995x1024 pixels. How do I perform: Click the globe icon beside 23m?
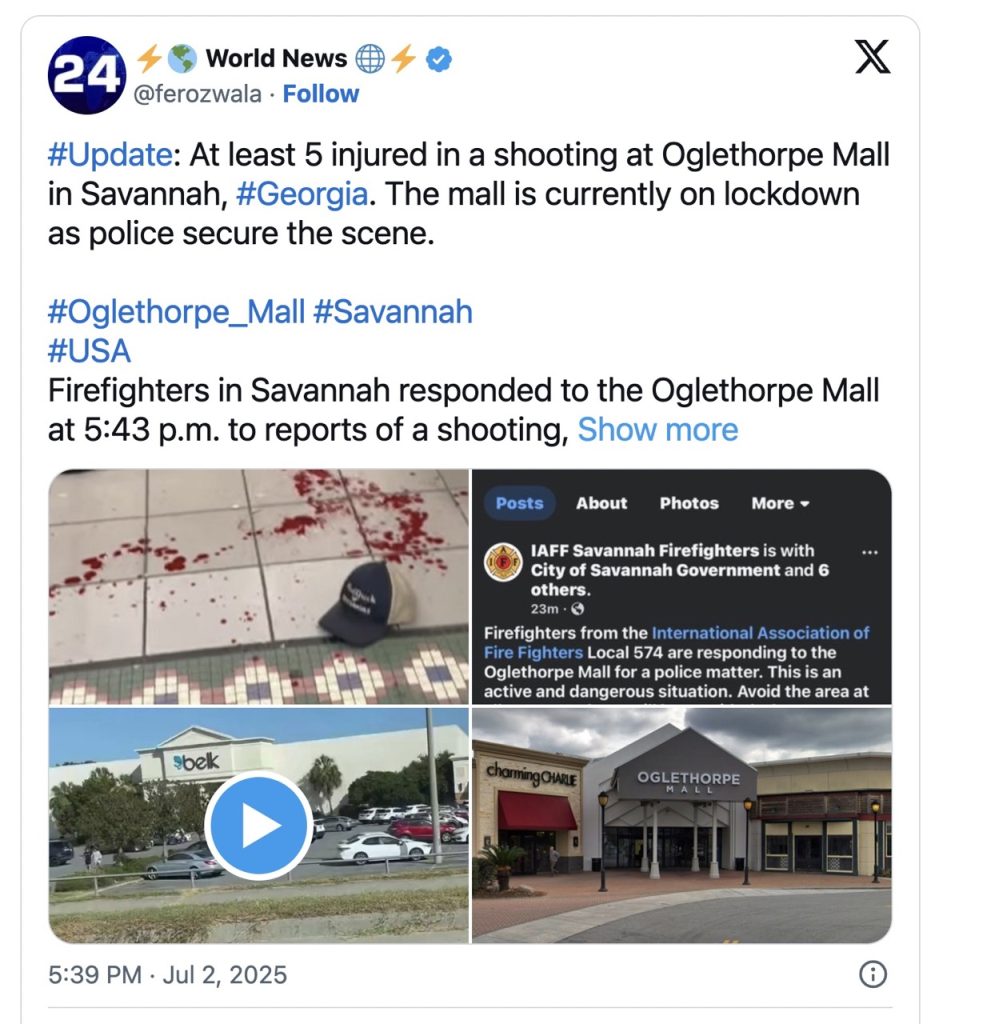coord(577,609)
